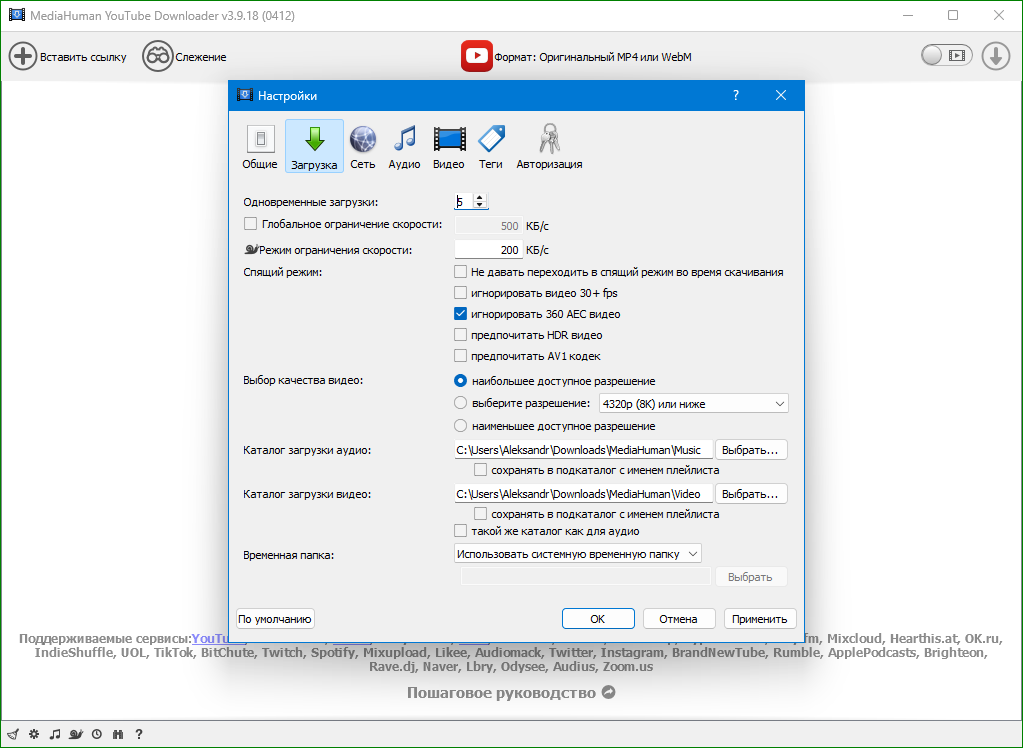Screen dimensions: 1023x748
Task: Open the Временная папка dropdown
Action: [x=577, y=553]
